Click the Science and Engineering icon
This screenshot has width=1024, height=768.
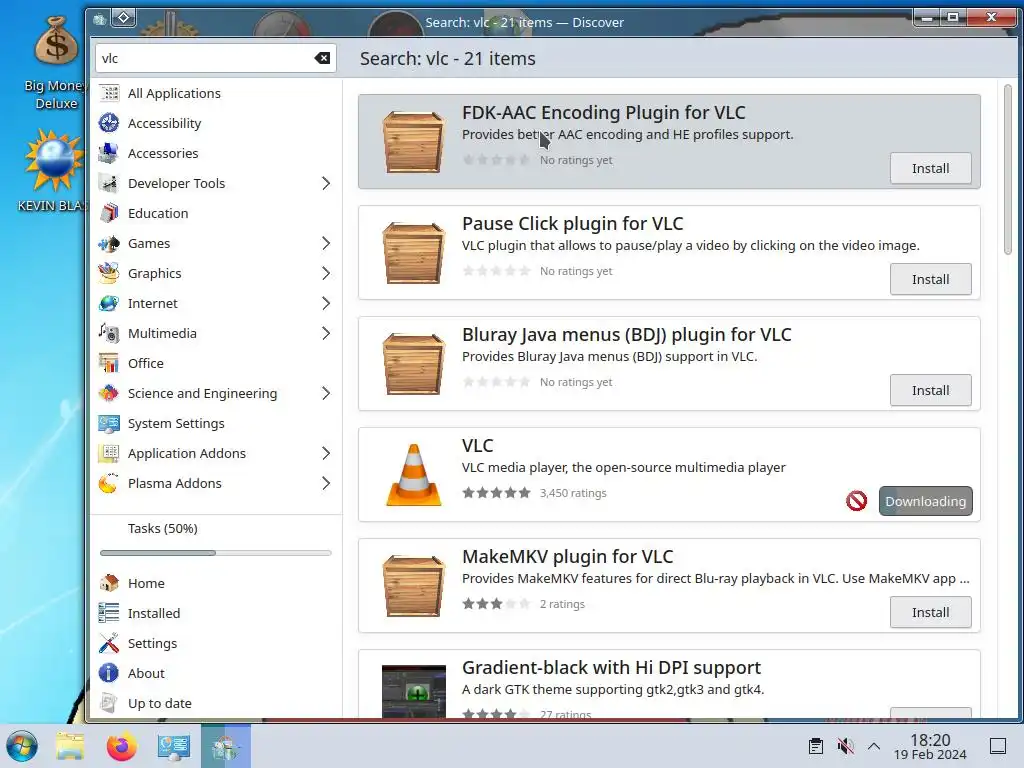click(109, 394)
